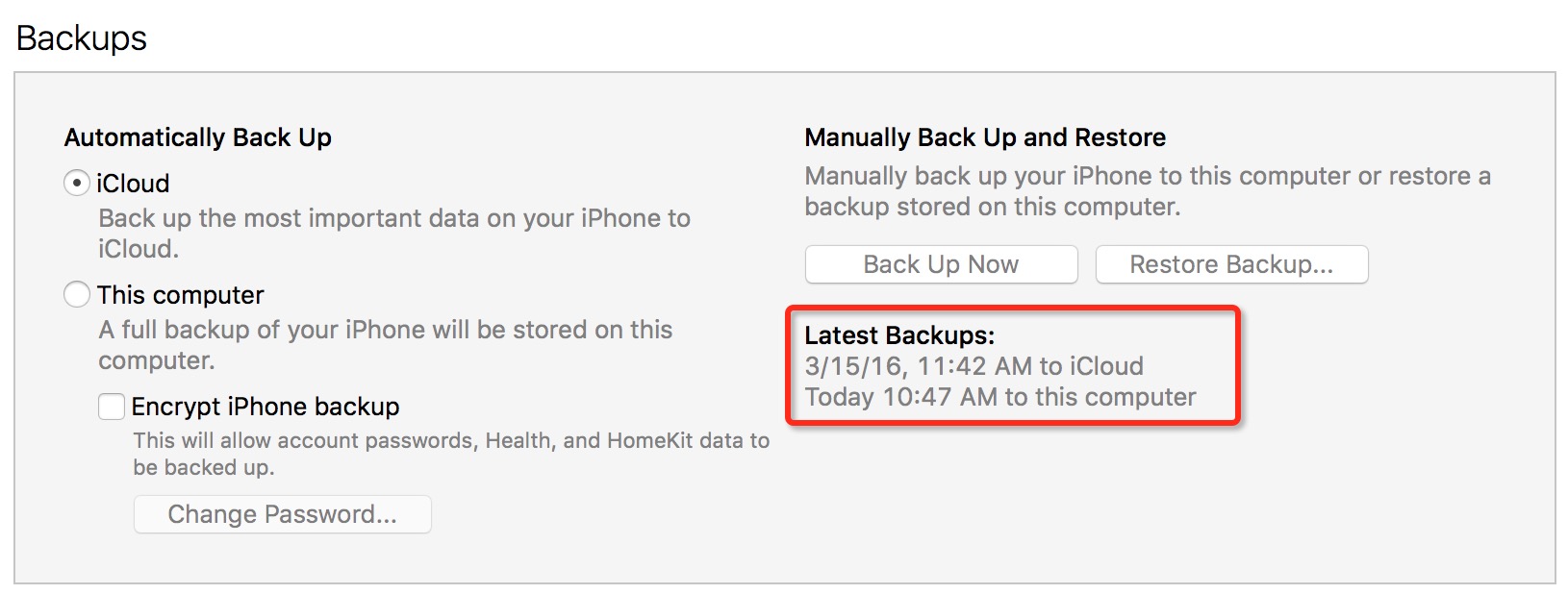This screenshot has height=594, width=1568.
Task: Click the "Manually back up your iPhone" description
Action: (1147, 190)
